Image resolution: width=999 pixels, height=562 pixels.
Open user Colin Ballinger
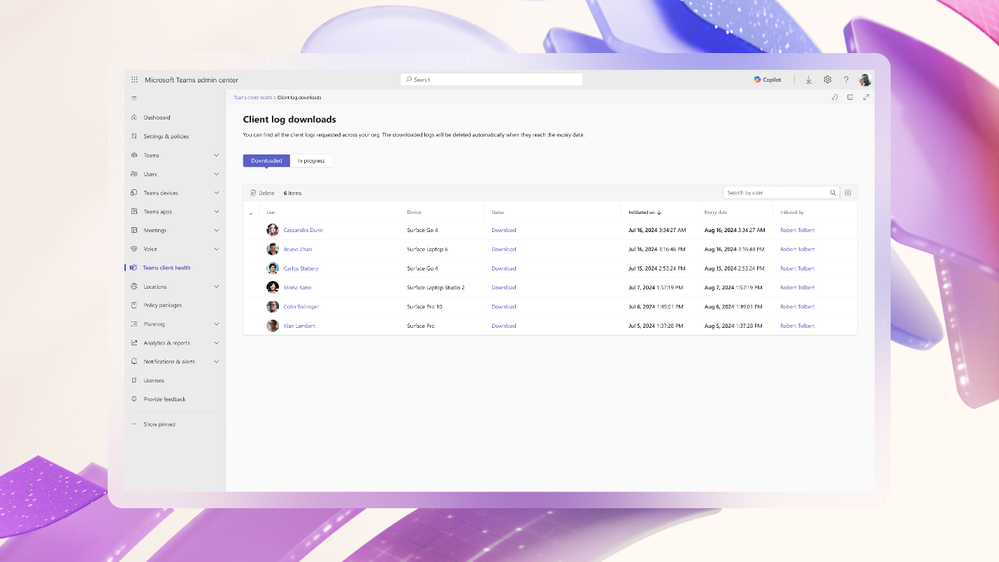pos(301,306)
